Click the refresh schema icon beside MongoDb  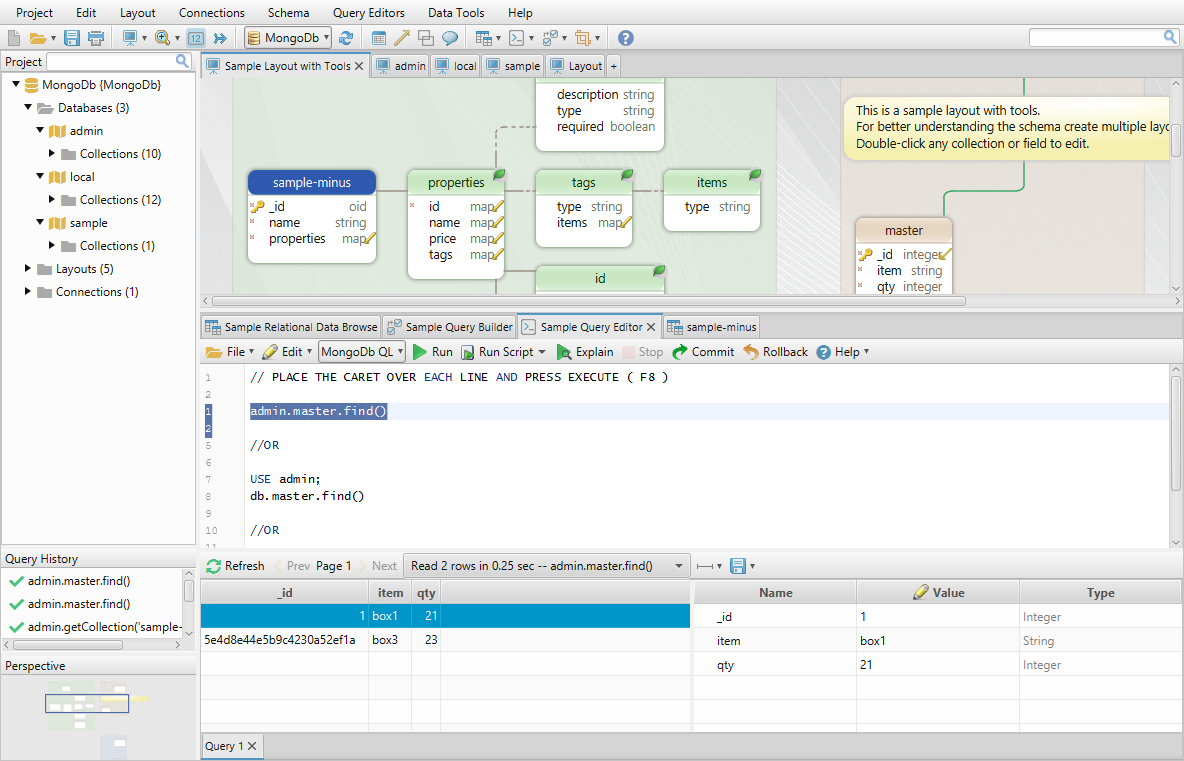tap(346, 38)
